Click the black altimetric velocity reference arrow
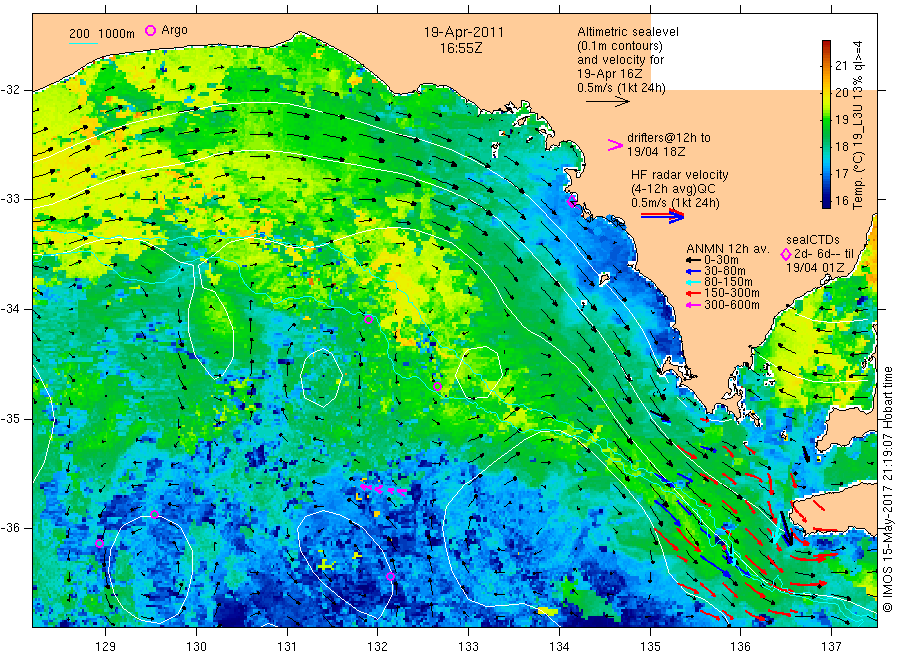Image resolution: width=900 pixels, height=660 pixels. [x=608, y=102]
